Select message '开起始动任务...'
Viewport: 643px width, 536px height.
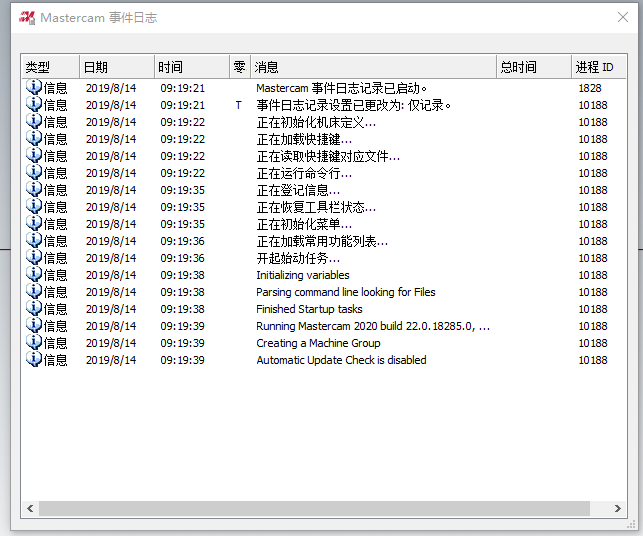[x=298, y=258]
